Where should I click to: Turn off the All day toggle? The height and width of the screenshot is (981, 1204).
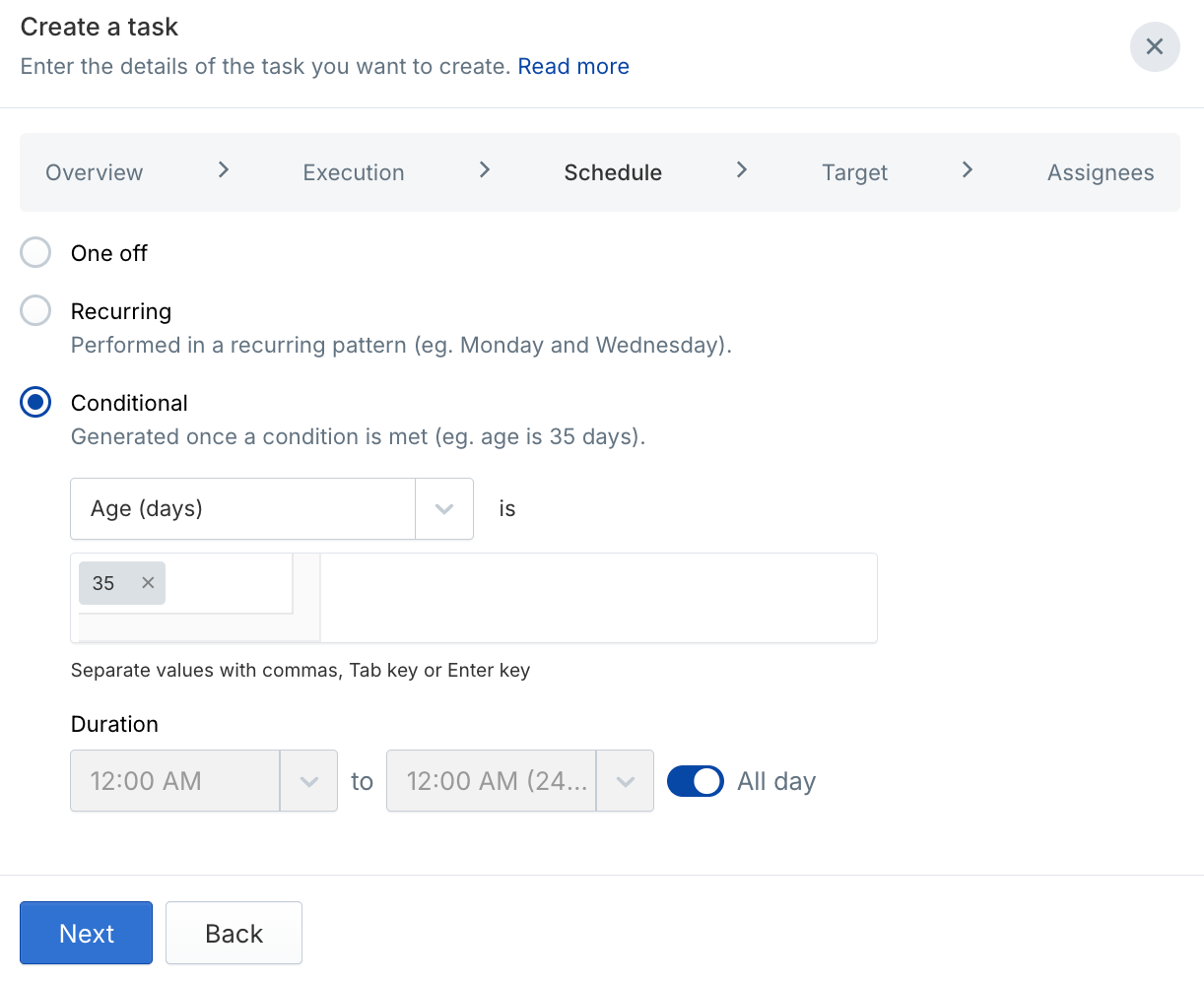pyautogui.click(x=695, y=781)
